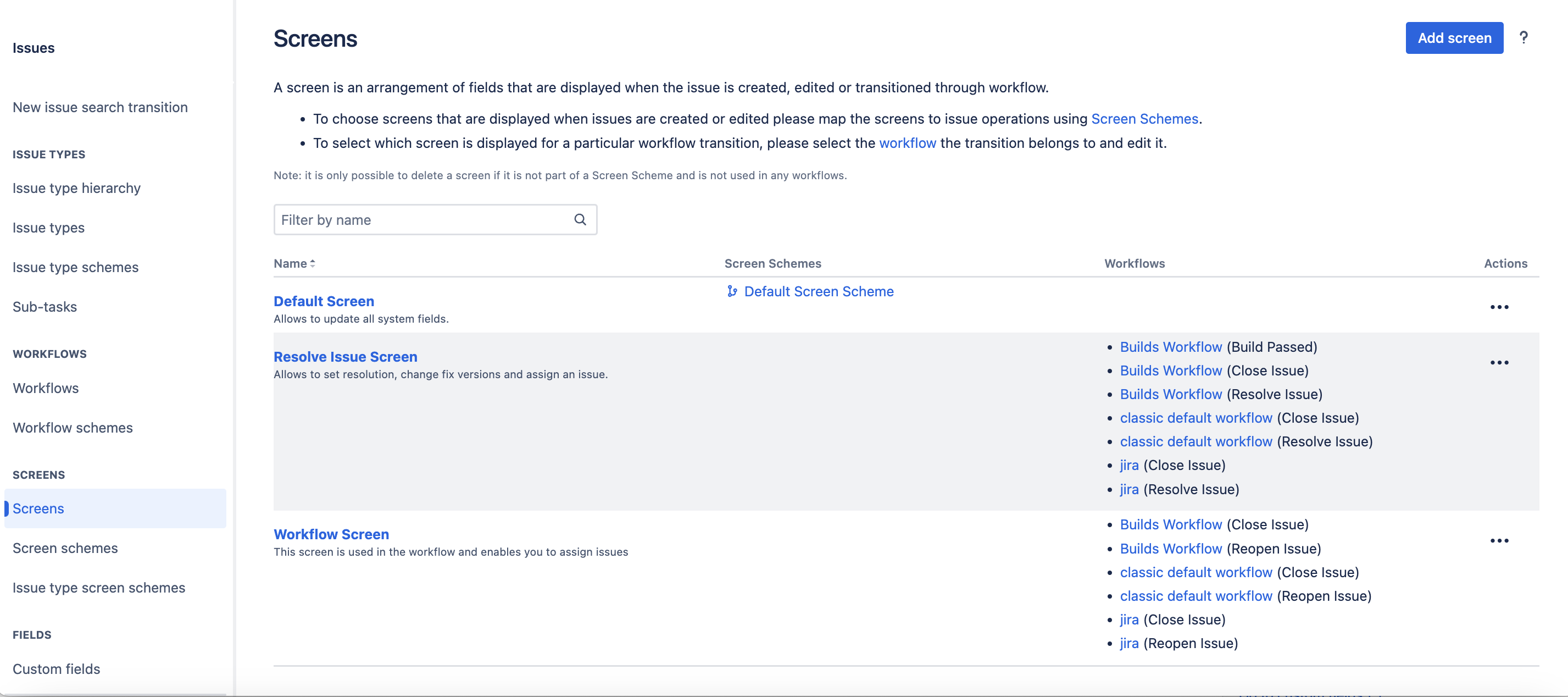Image resolution: width=1568 pixels, height=697 pixels.
Task: Click the workflow link in the description
Action: click(908, 142)
